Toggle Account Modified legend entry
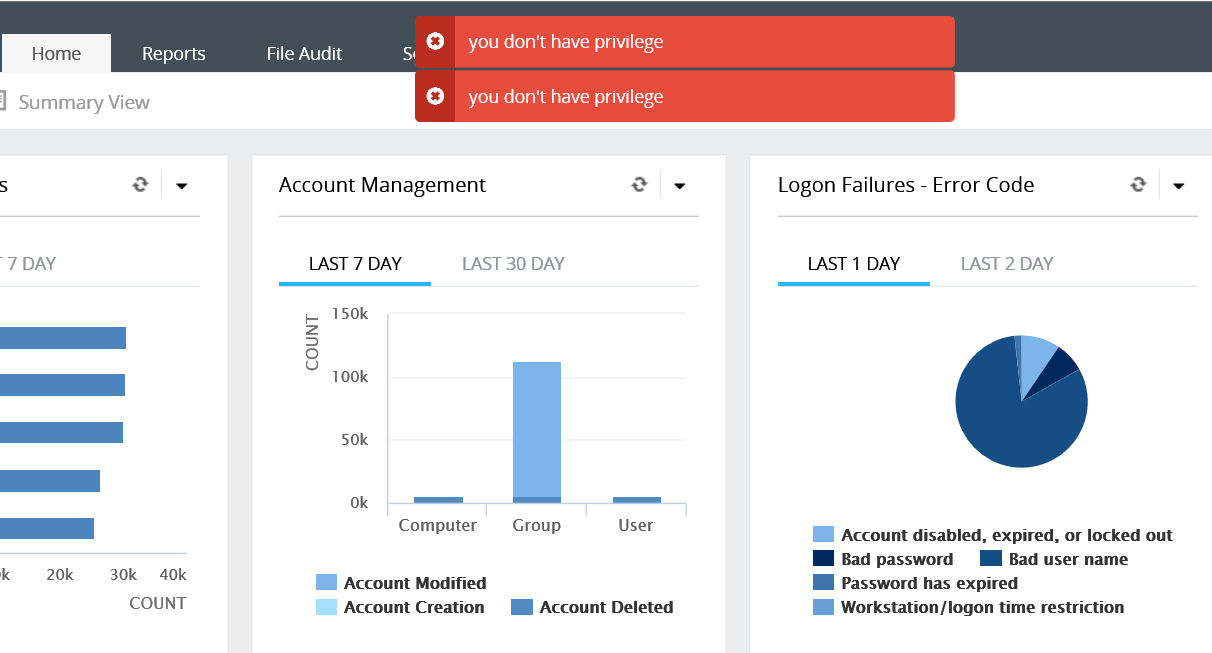1212x653 pixels. tap(401, 583)
